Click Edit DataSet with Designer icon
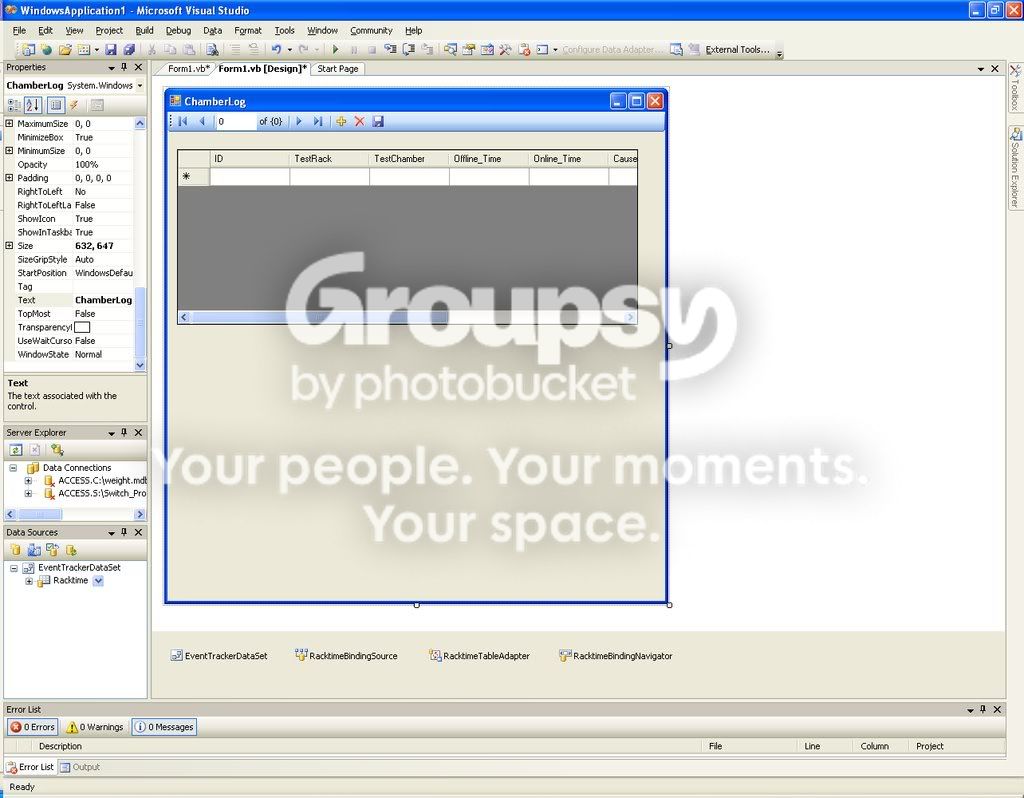Viewport: 1024px width, 798px height. point(34,550)
